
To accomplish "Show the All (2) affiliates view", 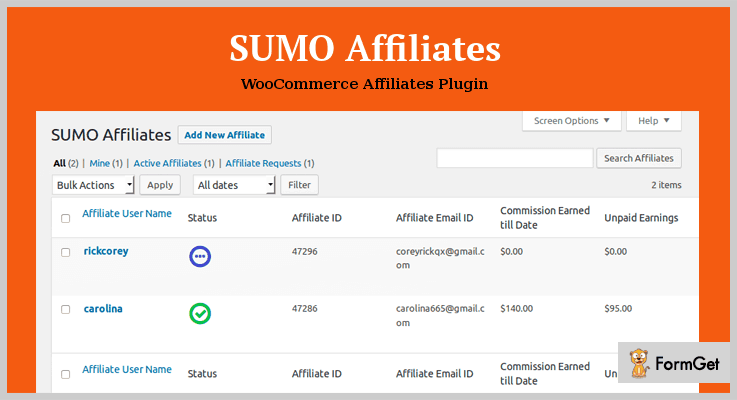I will 66,164.
